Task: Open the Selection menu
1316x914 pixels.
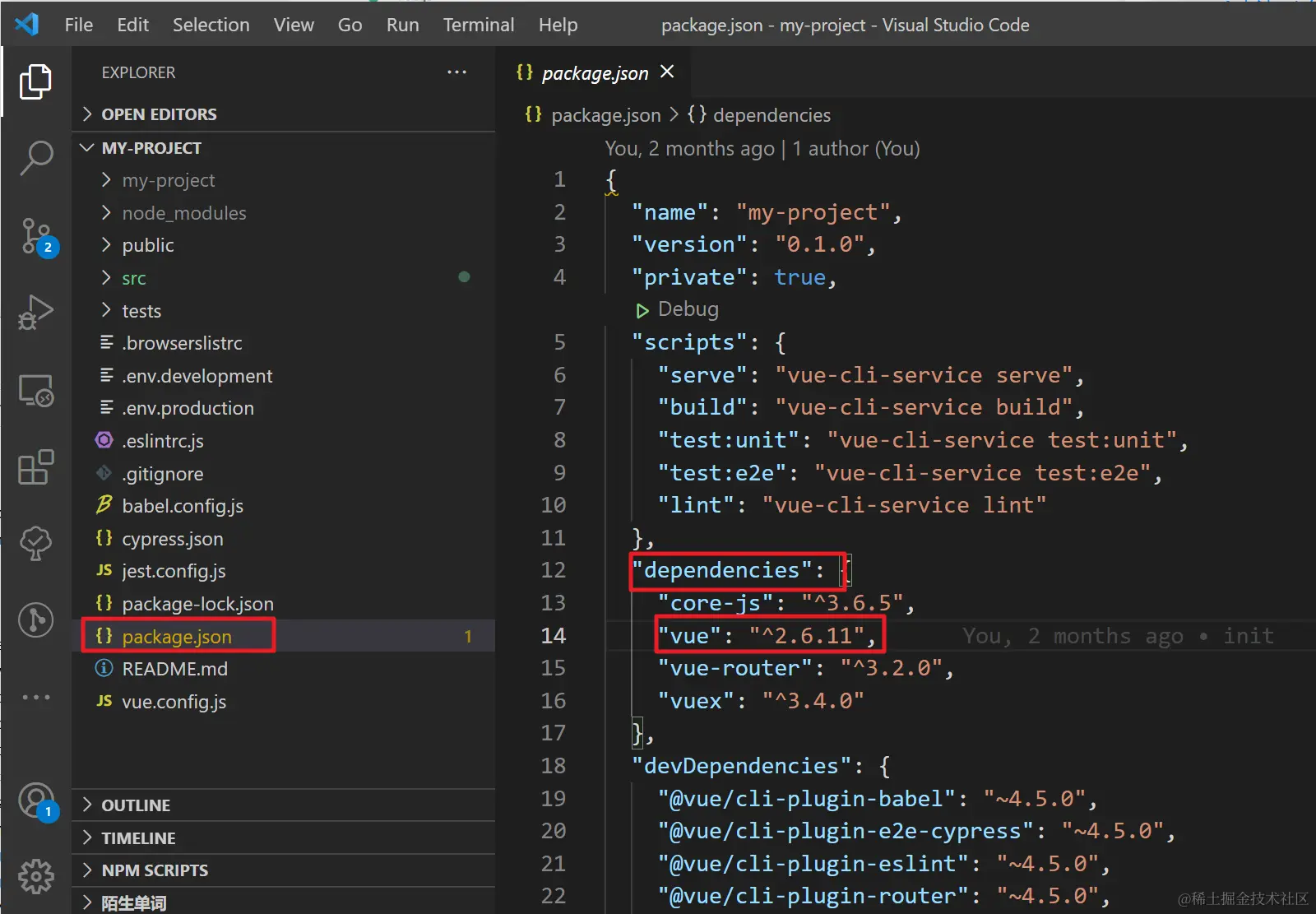Action: pyautogui.click(x=211, y=25)
